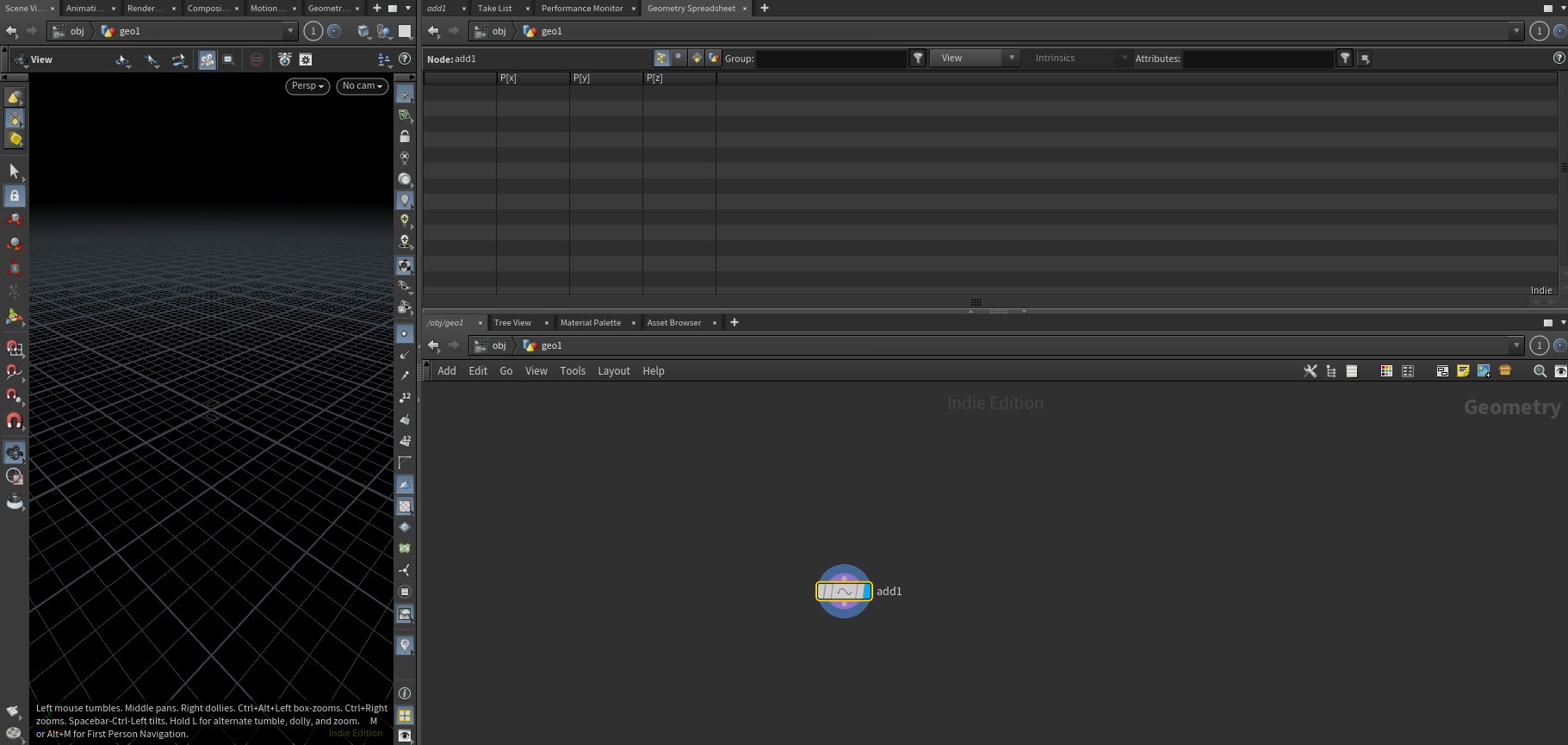Choose the Scale tool in left toolbar
This screenshot has height=745, width=1568.
(14, 268)
